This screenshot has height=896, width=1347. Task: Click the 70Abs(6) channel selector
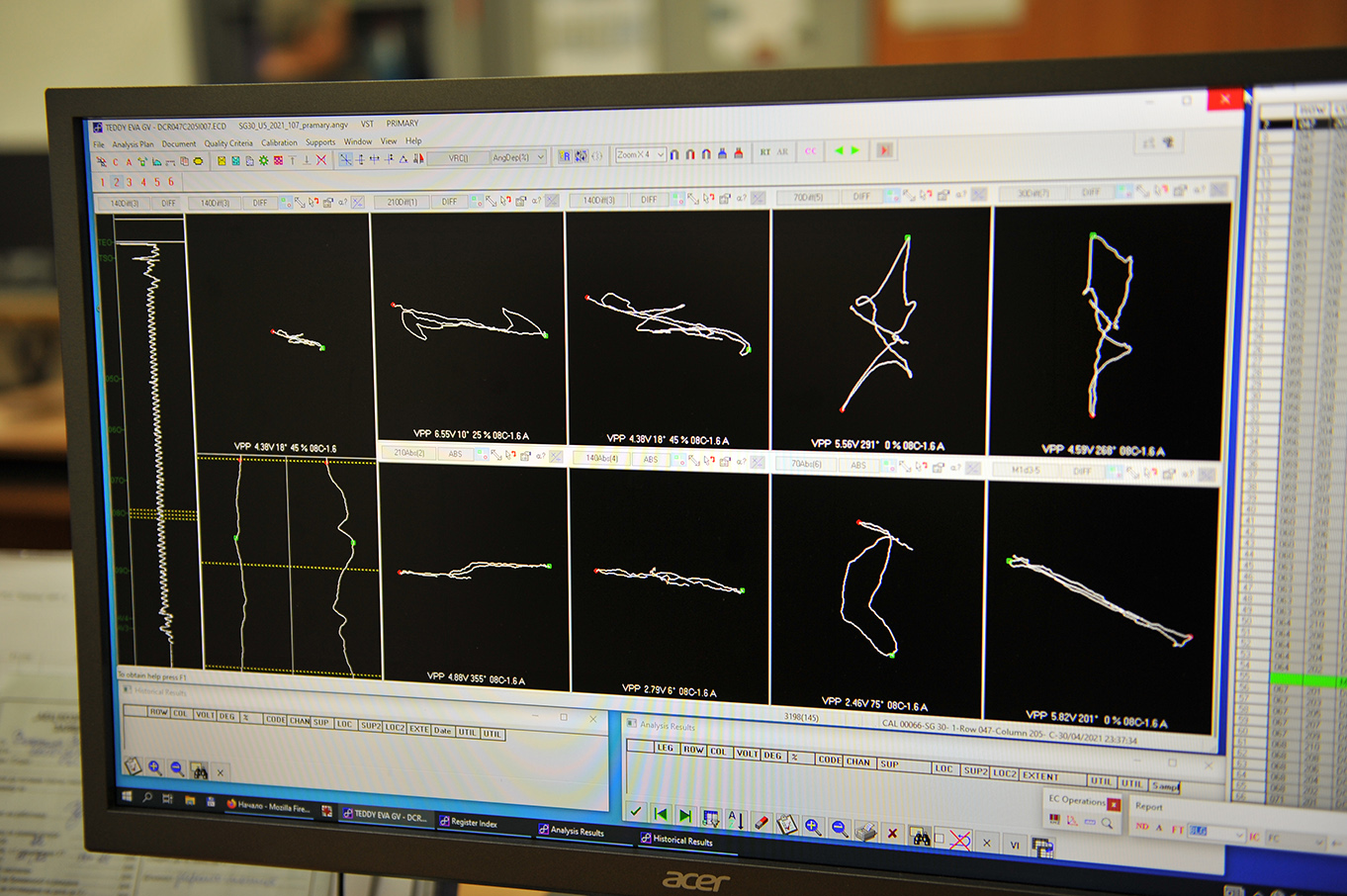(x=806, y=463)
